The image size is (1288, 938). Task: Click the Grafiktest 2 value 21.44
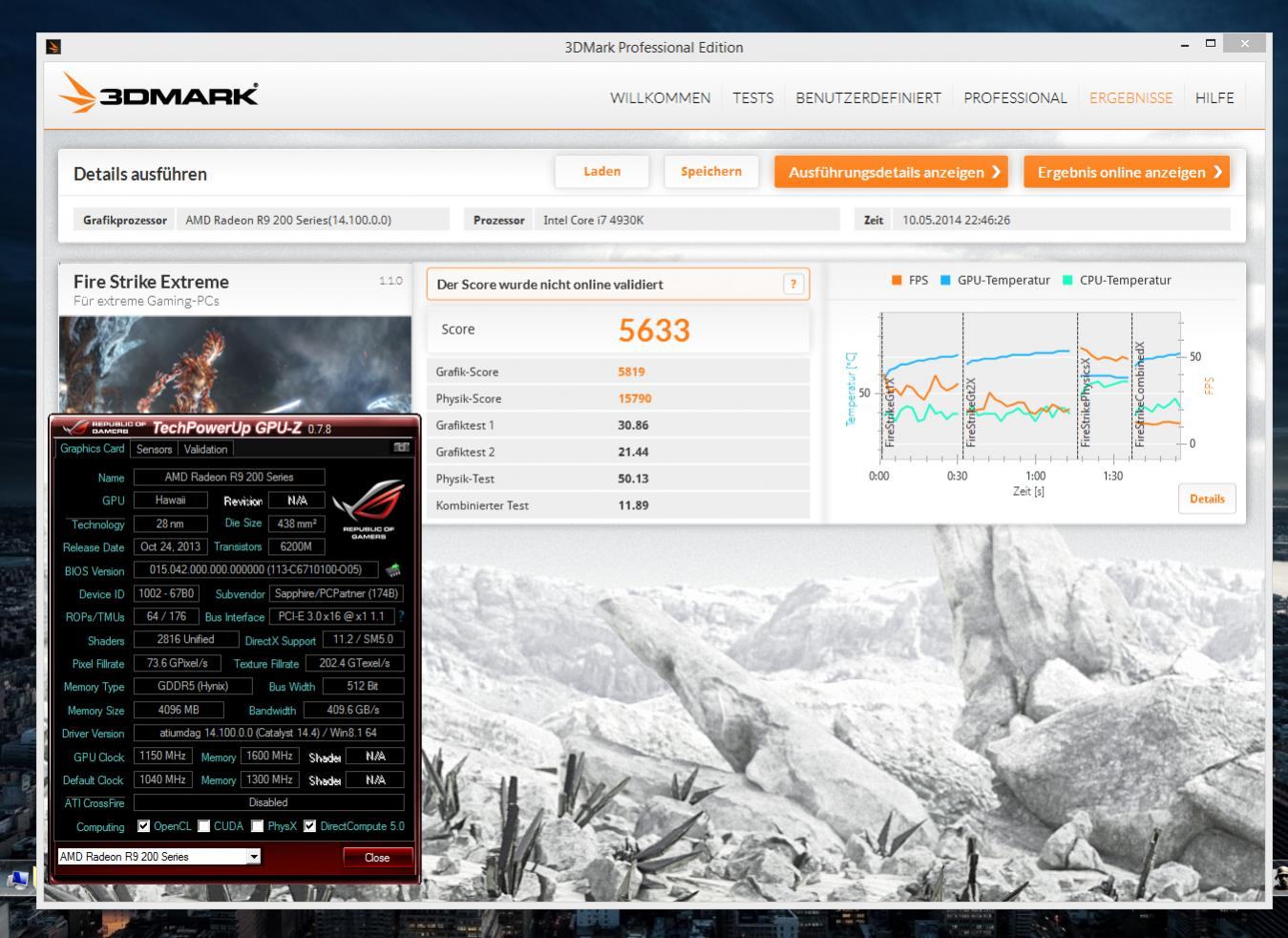(x=633, y=452)
